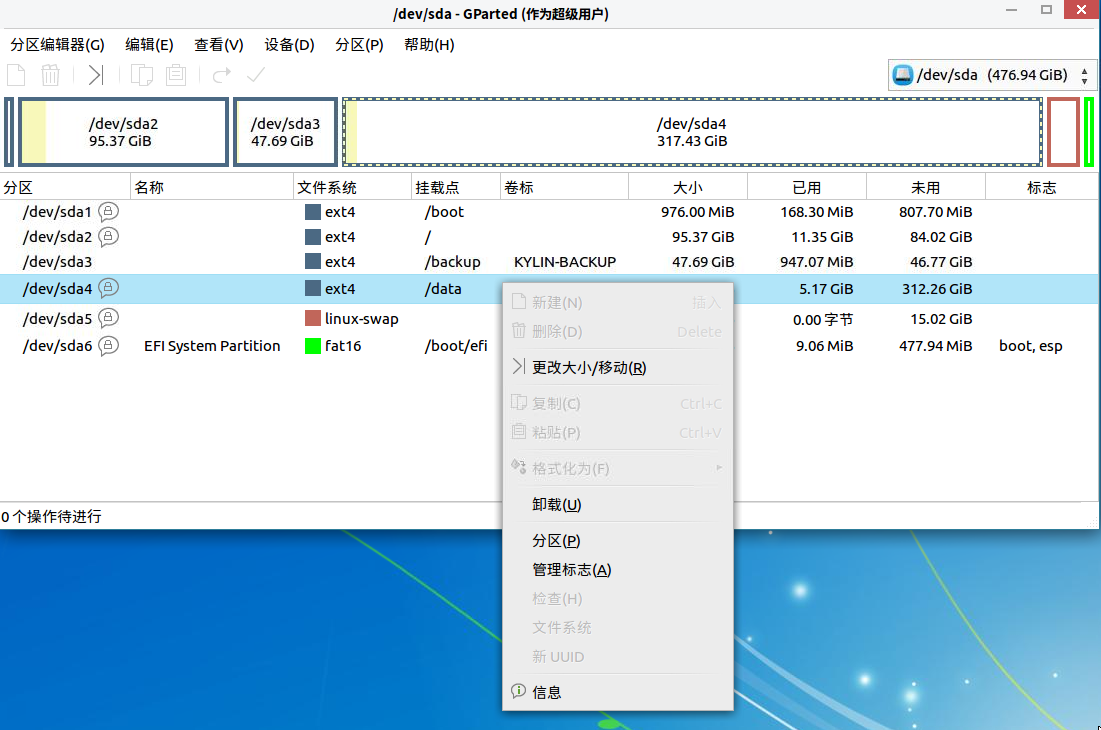The height and width of the screenshot is (730, 1101).
Task: Click the lock icon beside /dev/sda2
Action: pyautogui.click(x=108, y=237)
